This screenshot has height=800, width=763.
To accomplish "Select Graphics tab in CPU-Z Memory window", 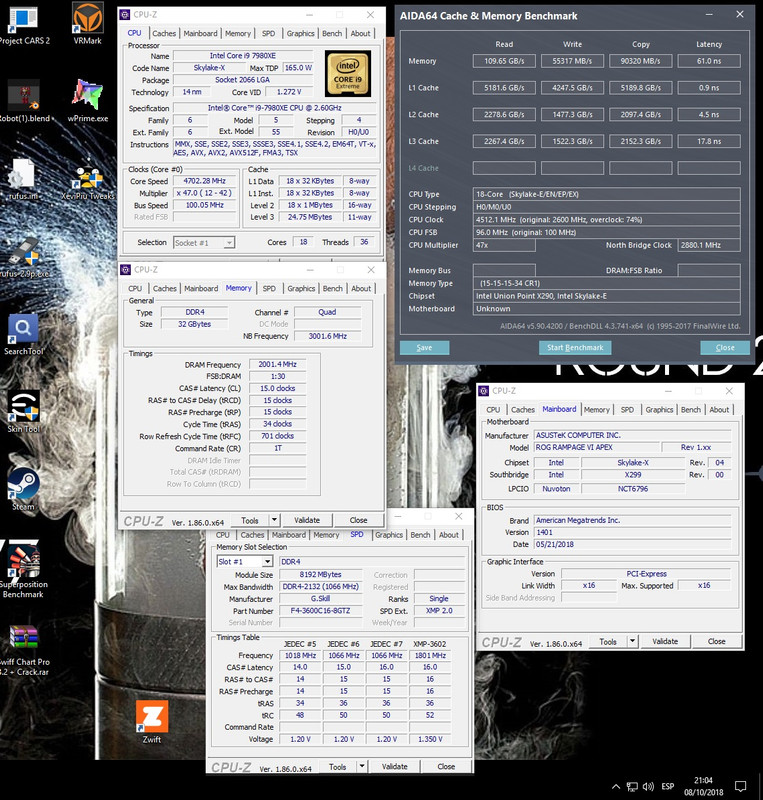I will [x=301, y=288].
